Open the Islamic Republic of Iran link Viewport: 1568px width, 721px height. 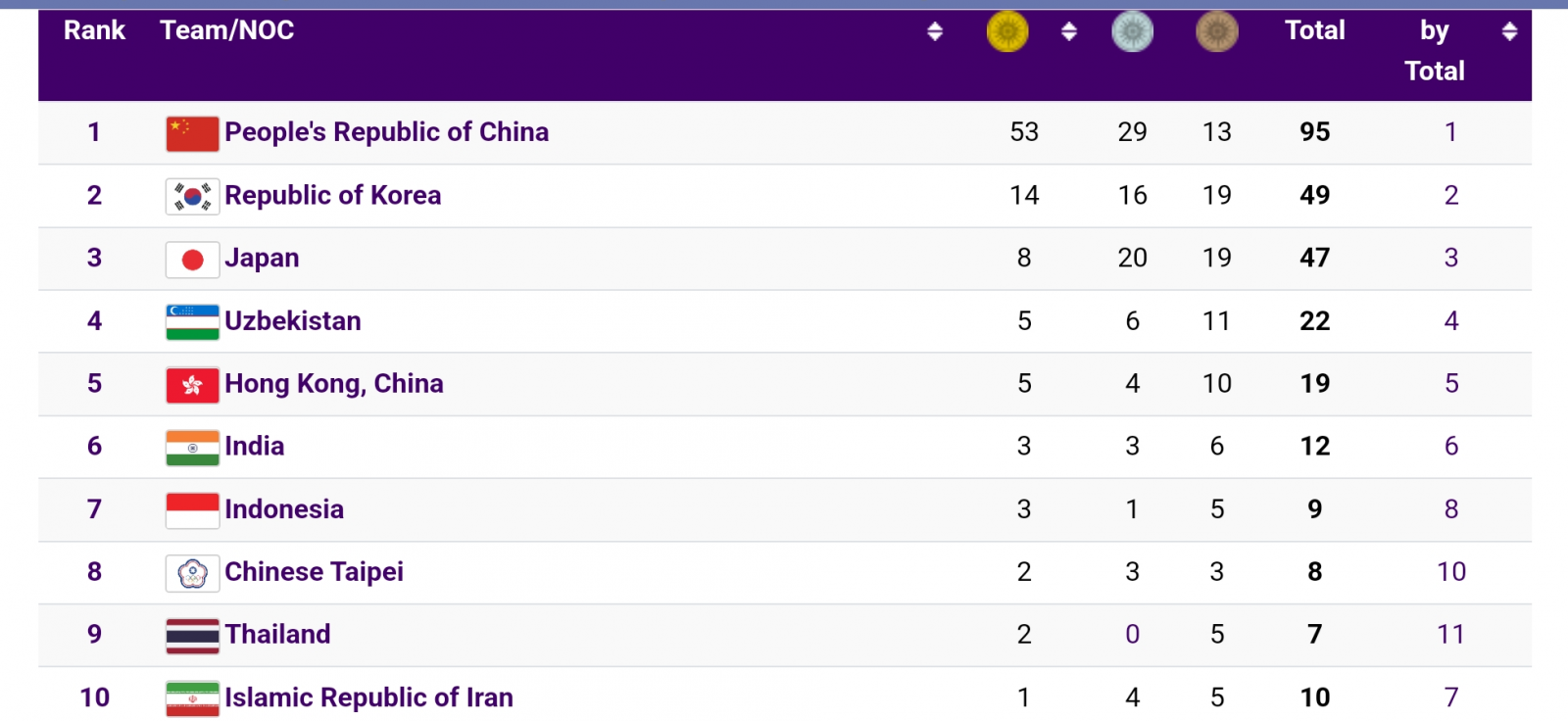[368, 697]
